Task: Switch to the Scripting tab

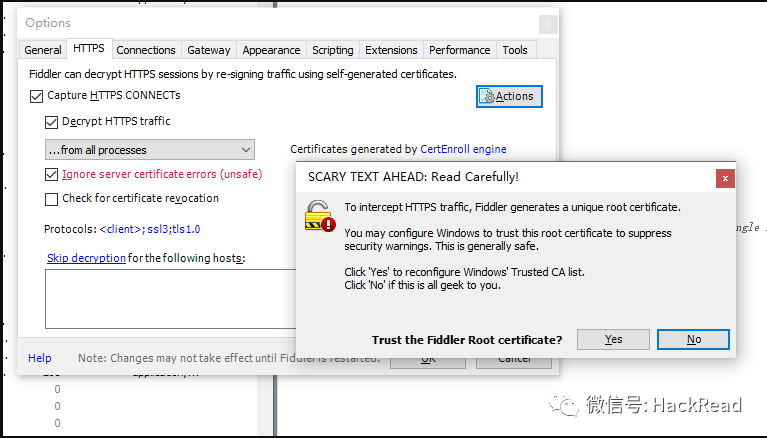Action: point(333,50)
